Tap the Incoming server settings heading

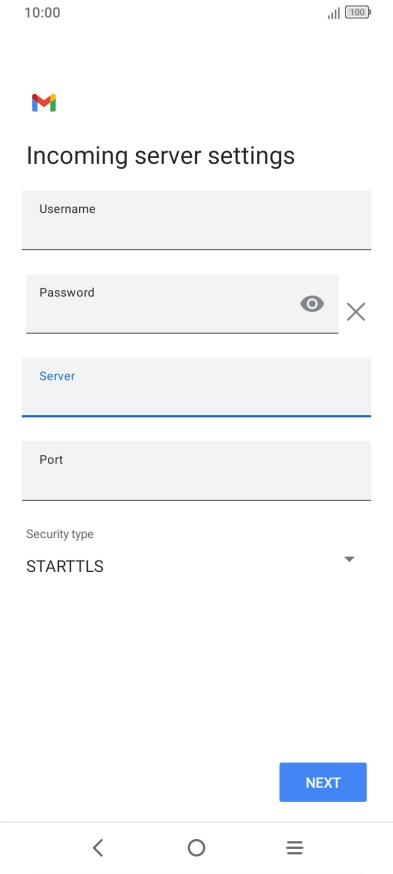tap(161, 156)
